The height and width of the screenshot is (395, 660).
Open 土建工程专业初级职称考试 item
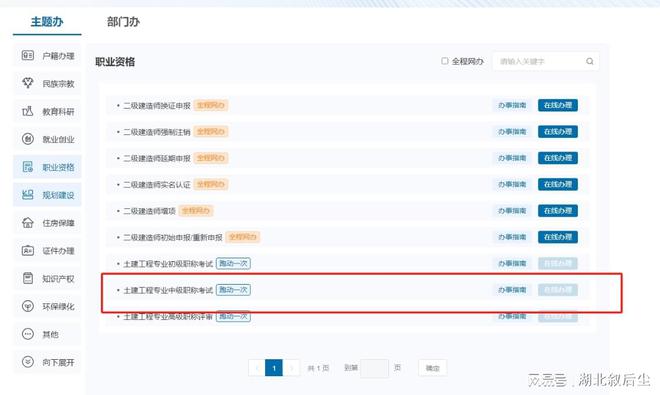168,264
